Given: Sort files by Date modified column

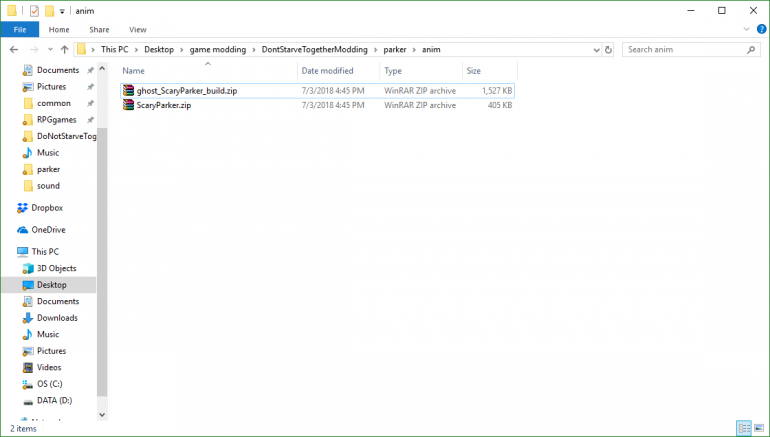Looking at the screenshot, I should click(x=328, y=71).
